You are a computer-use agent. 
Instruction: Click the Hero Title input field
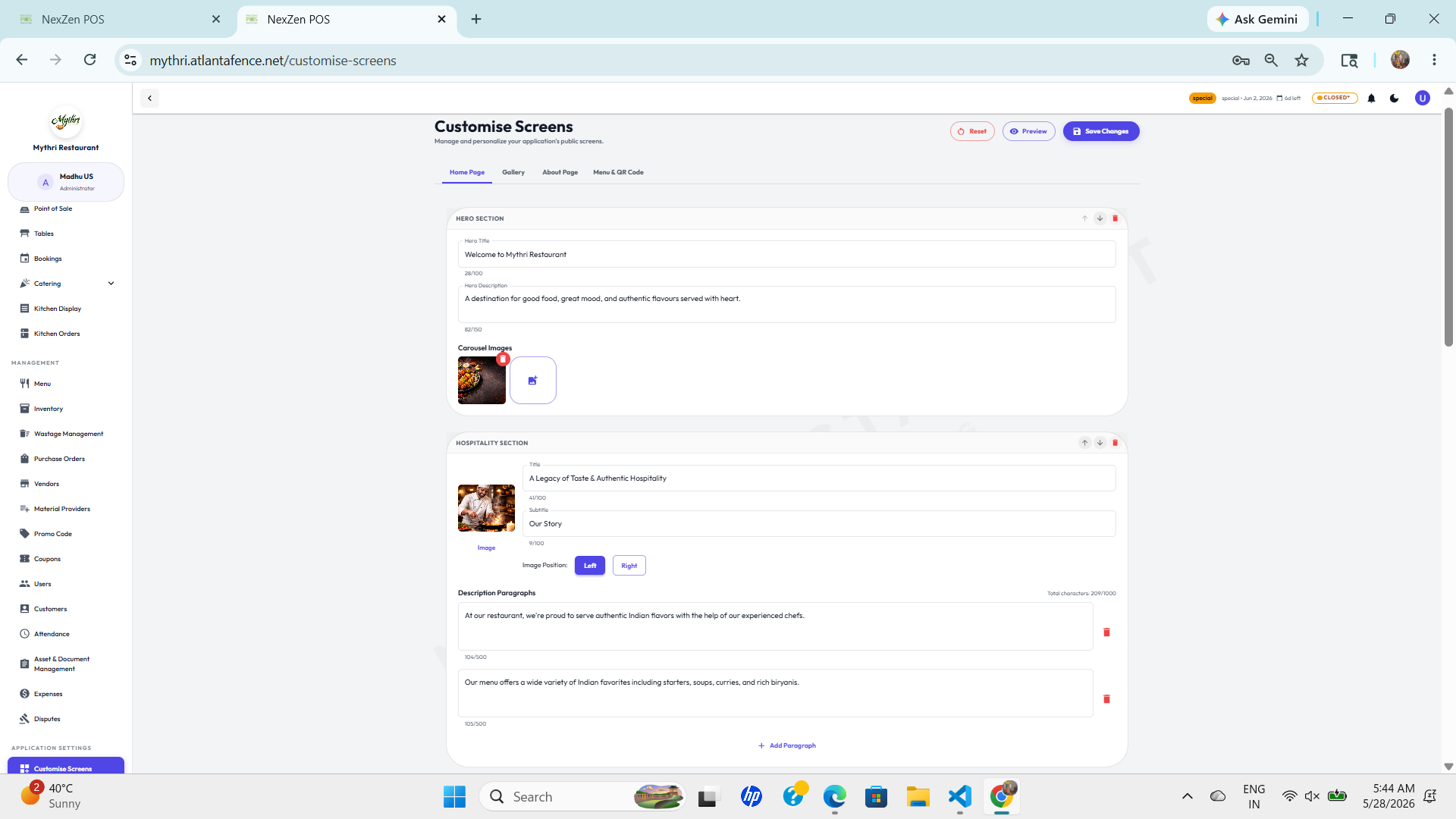tap(786, 255)
